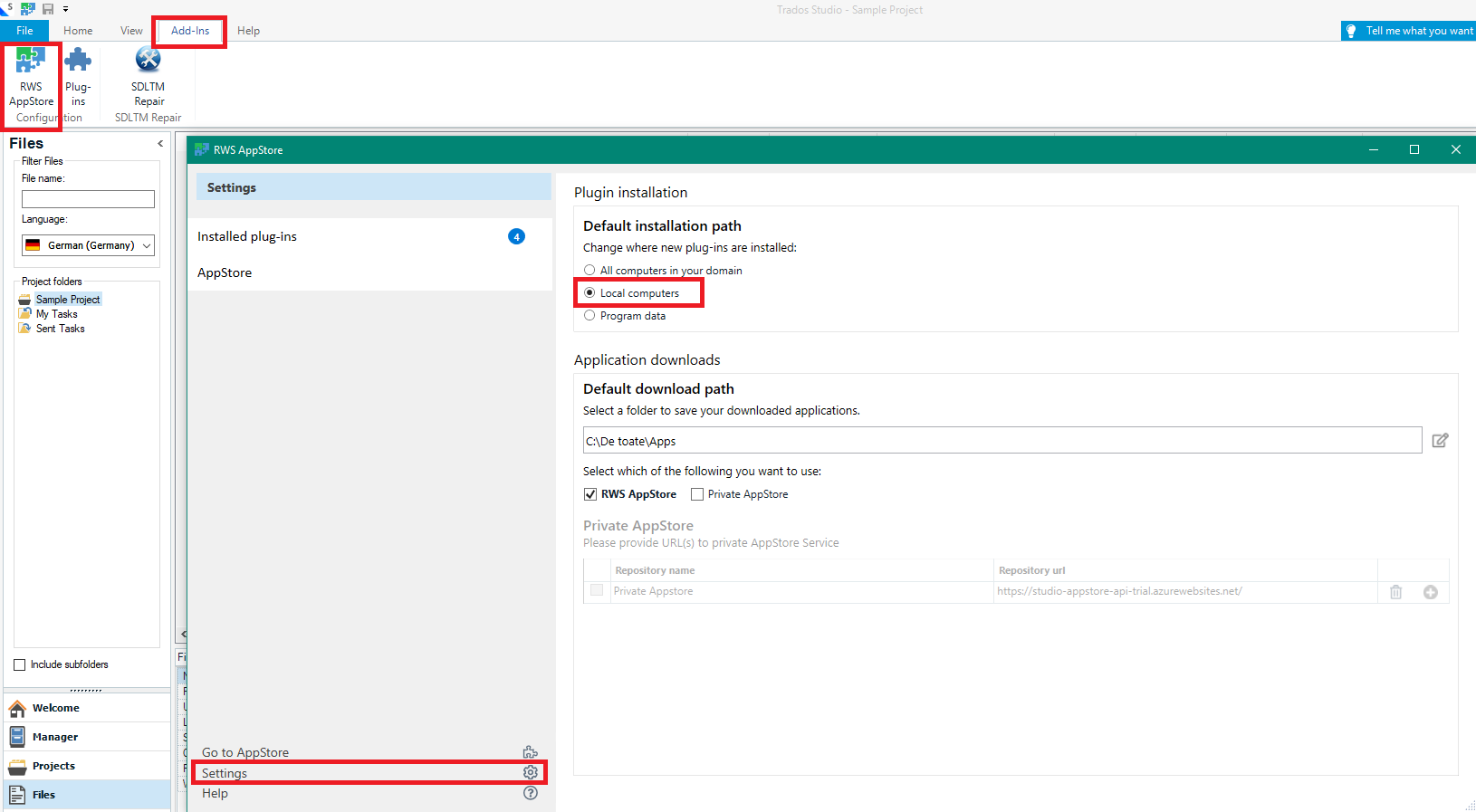Enable the Private AppStore checkbox

[x=697, y=494]
